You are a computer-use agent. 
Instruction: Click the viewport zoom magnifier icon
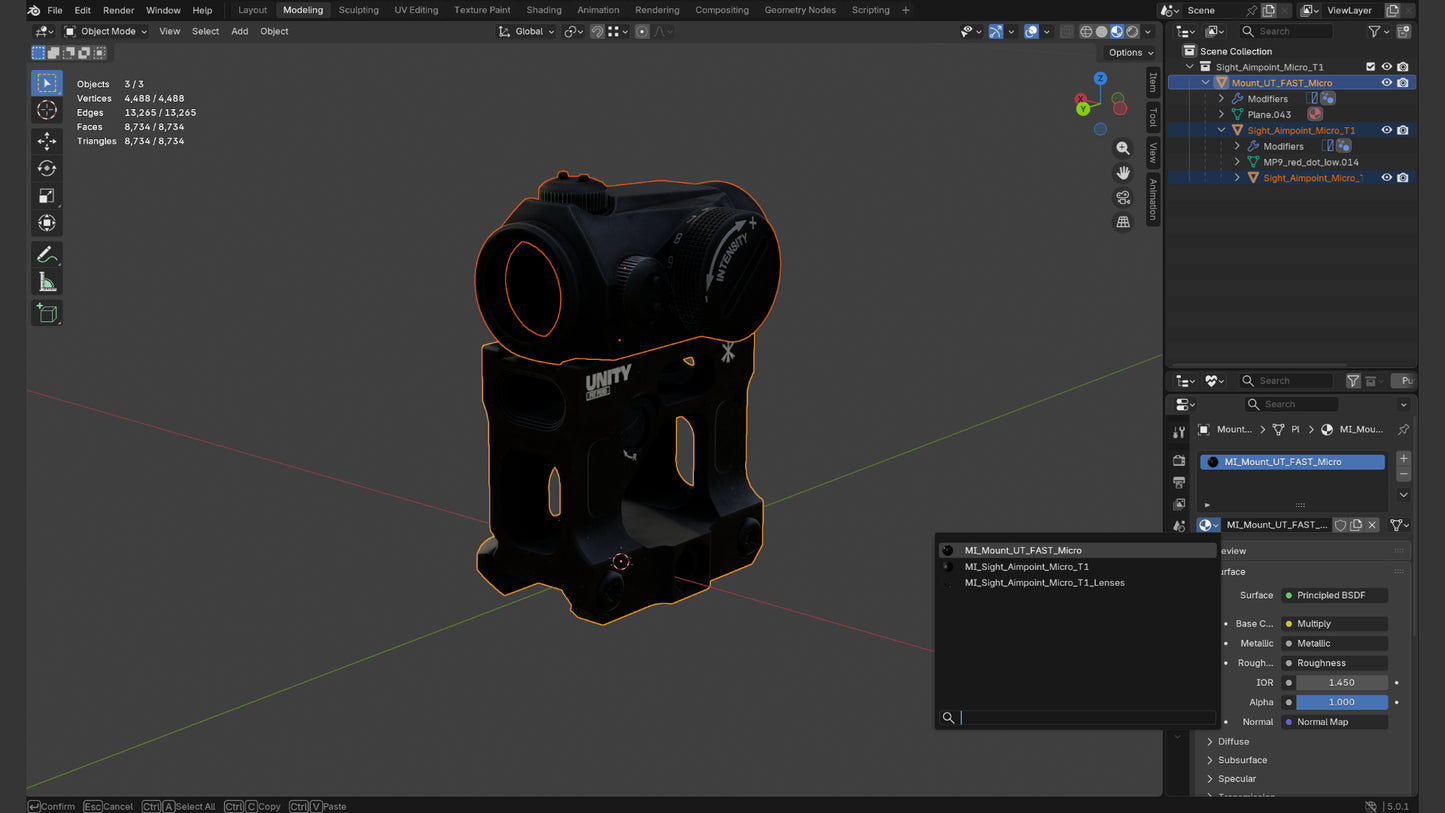(1123, 148)
